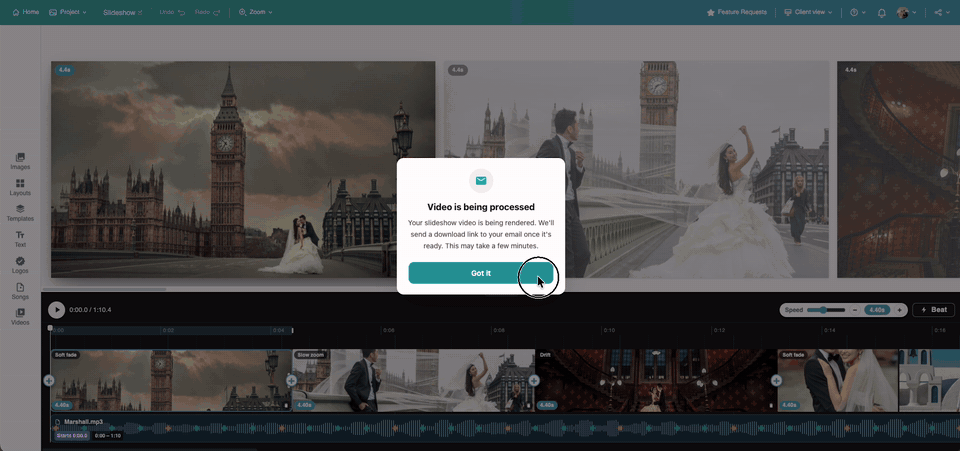Select the bride on bridge slide preview
Viewport: 960px width, 451px height.
point(636,170)
